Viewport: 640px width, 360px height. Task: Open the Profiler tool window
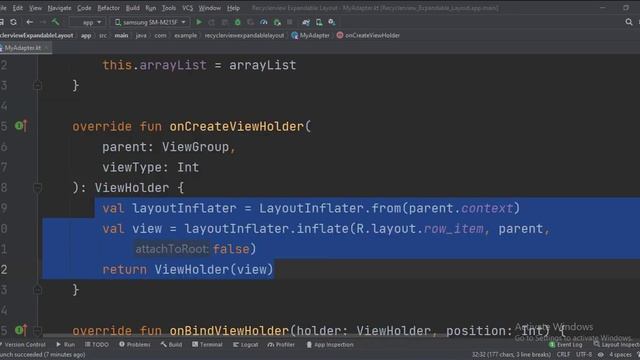pyautogui.click(x=281, y=344)
